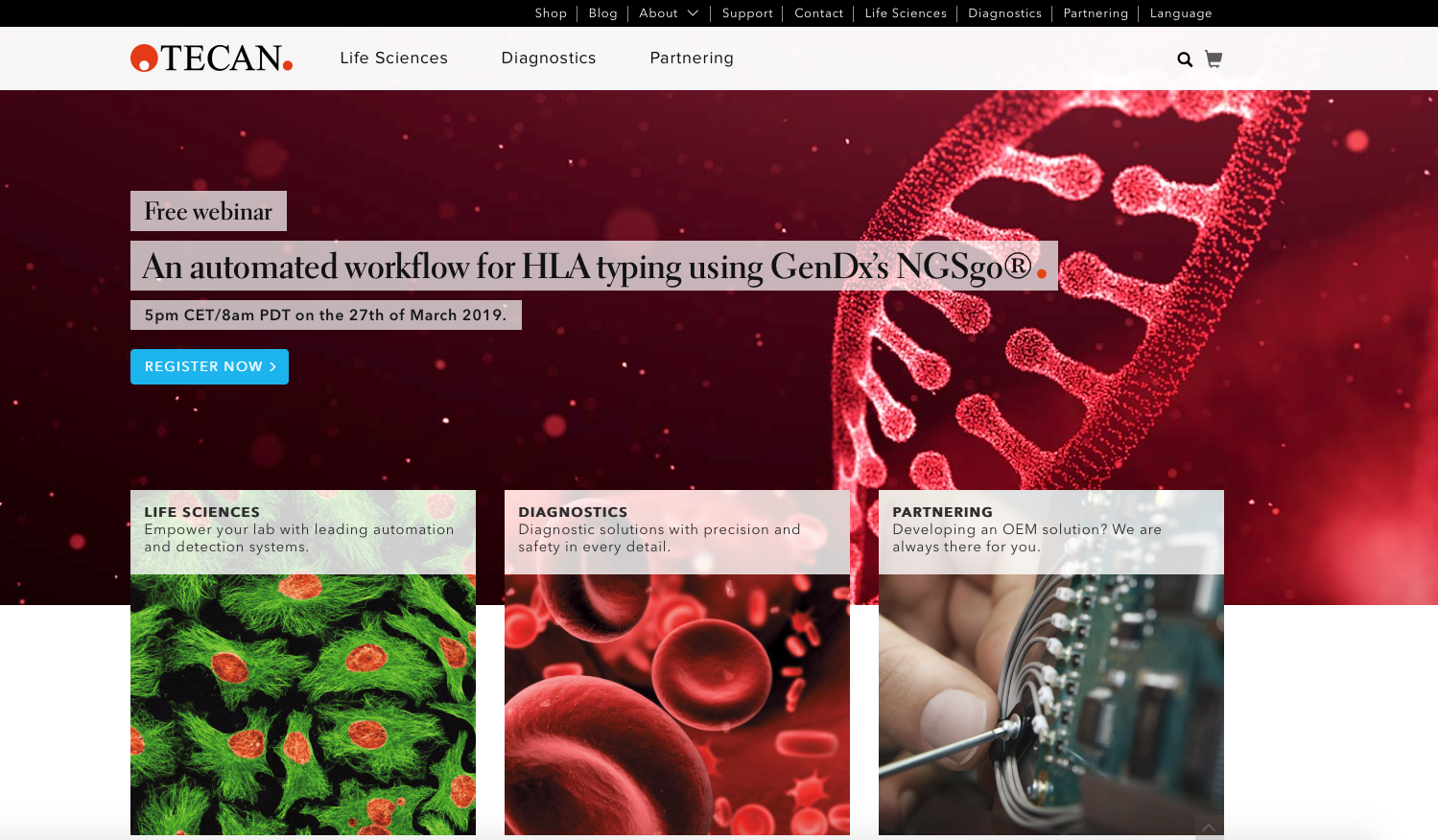Open Partnering in main navigation

point(691,58)
